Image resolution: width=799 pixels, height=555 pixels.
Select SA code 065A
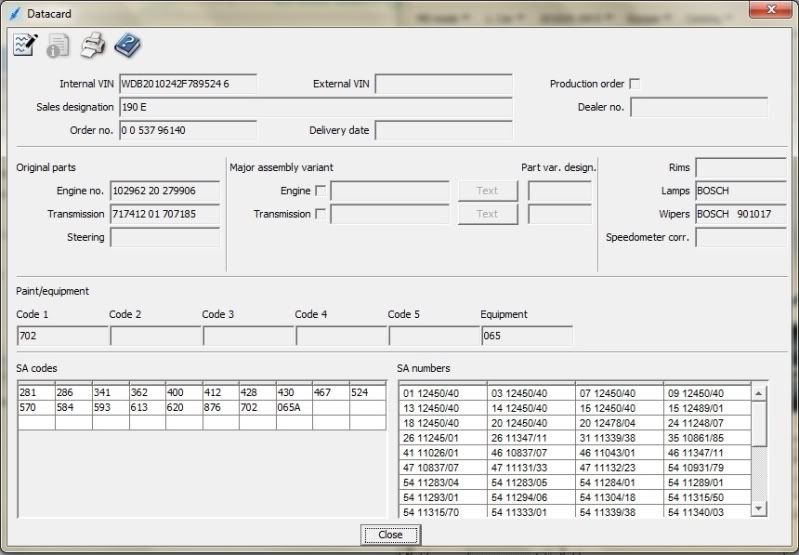pyautogui.click(x=295, y=407)
